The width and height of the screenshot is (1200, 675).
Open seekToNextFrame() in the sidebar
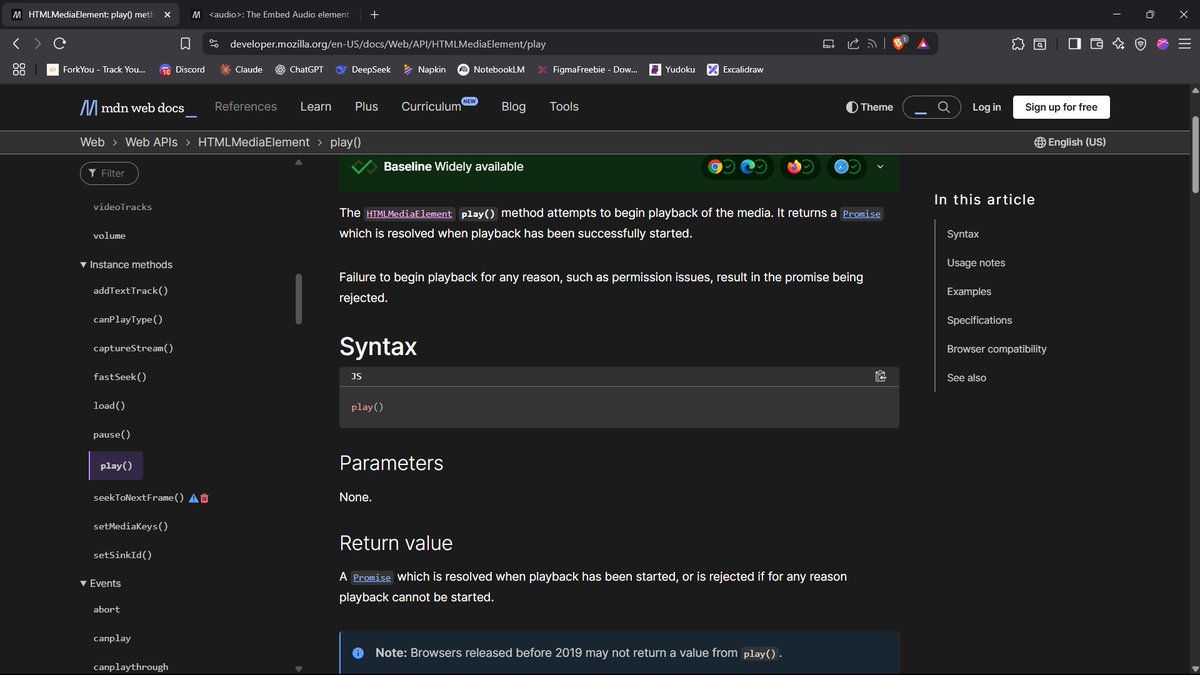(x=138, y=497)
